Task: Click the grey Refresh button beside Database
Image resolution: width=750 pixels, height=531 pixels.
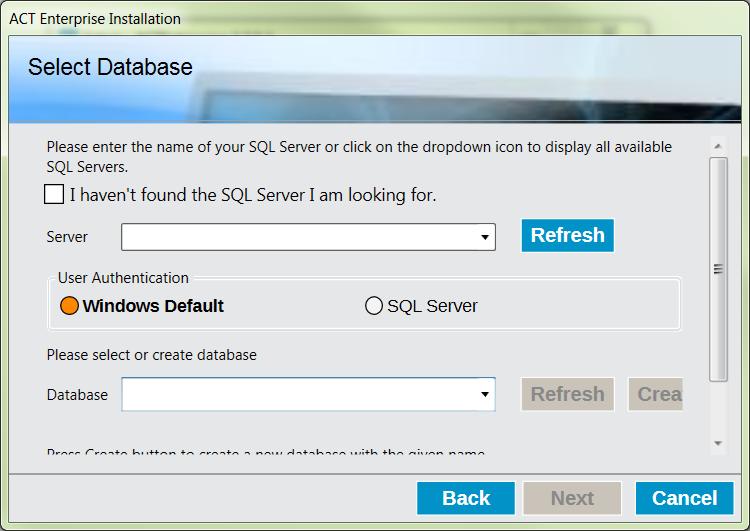Action: (x=567, y=394)
